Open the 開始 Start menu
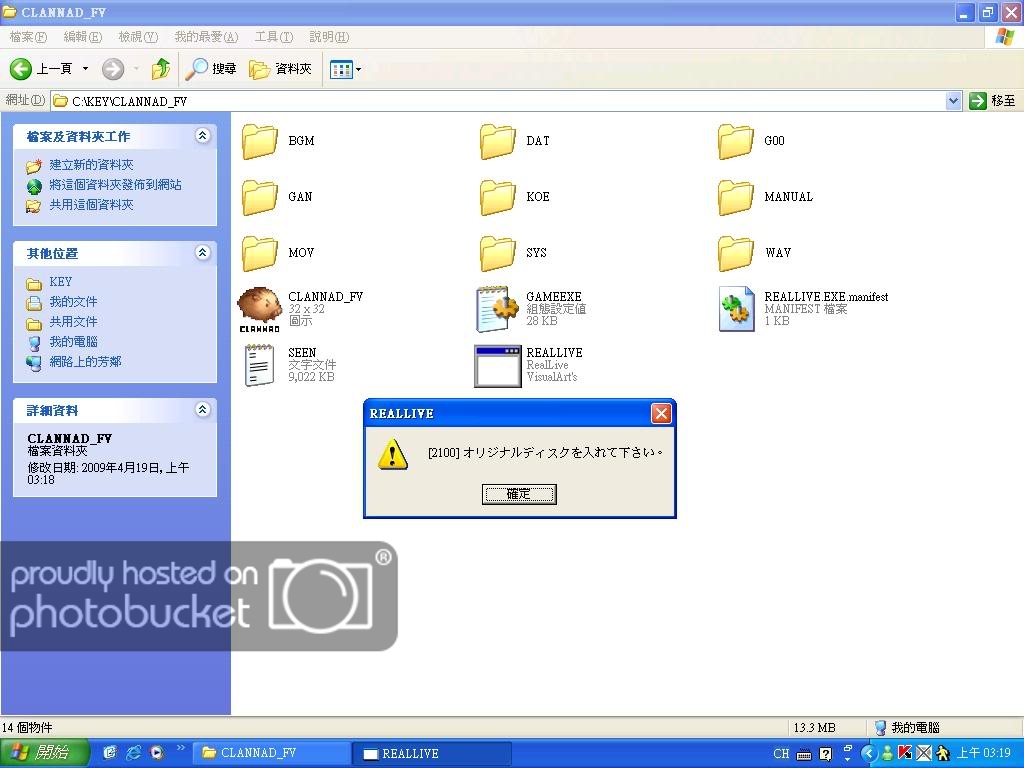Viewport: 1024px width, 768px height. tap(44, 753)
